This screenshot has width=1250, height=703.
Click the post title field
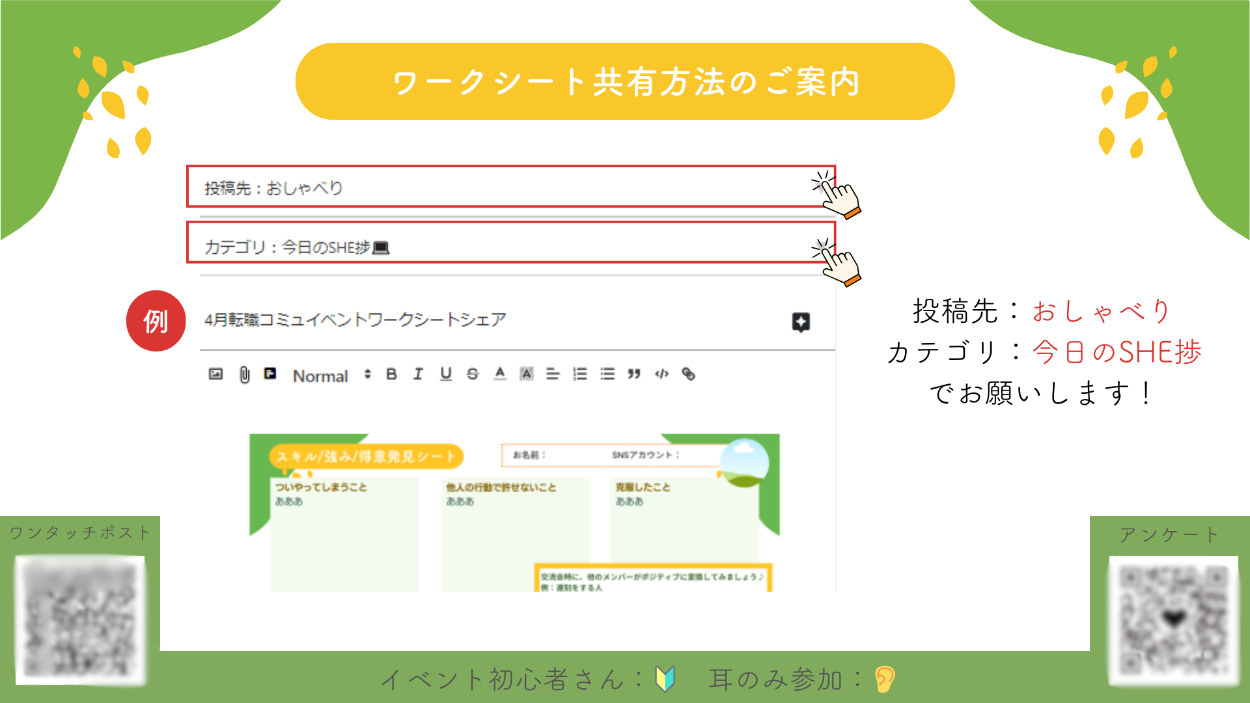[480, 320]
